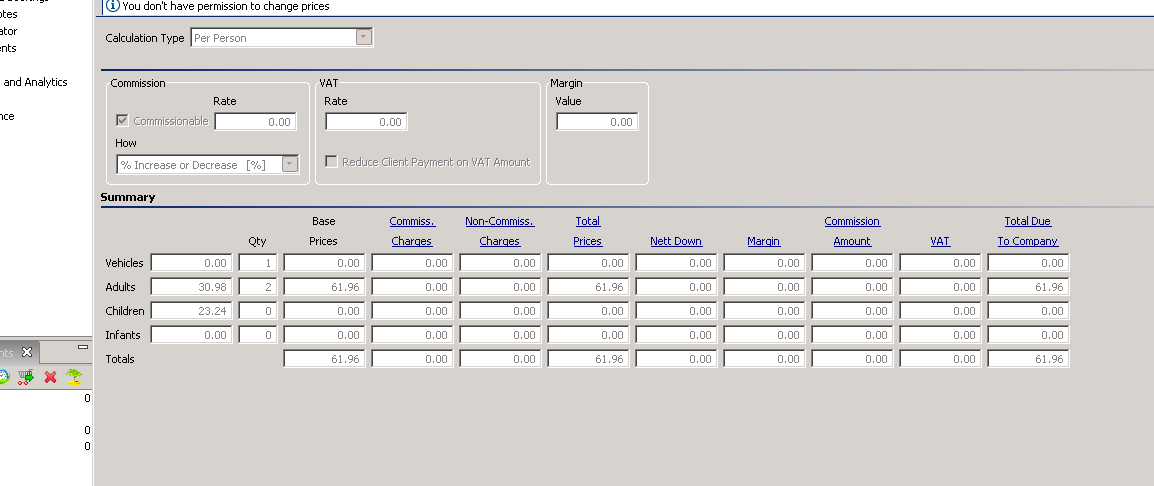Click the red X delete icon
Screen dimensions: 1154x486
[50, 377]
